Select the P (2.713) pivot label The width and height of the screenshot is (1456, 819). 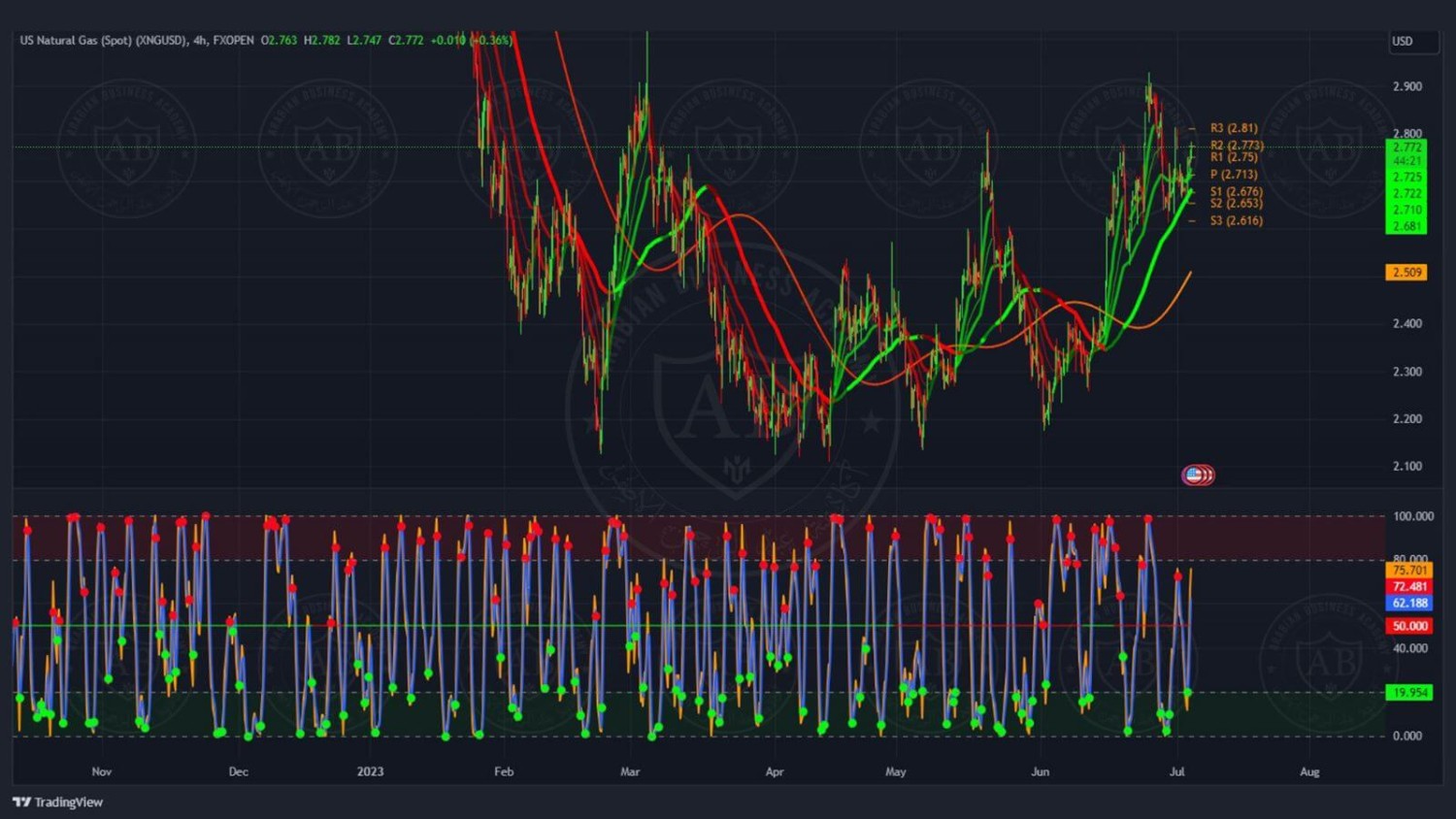1233,175
